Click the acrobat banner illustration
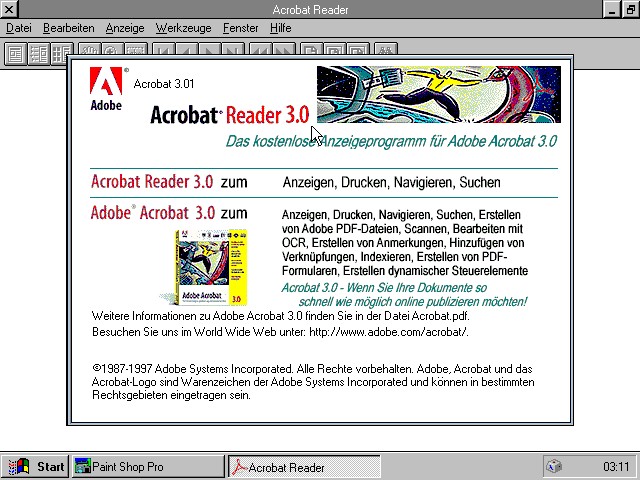 point(439,94)
